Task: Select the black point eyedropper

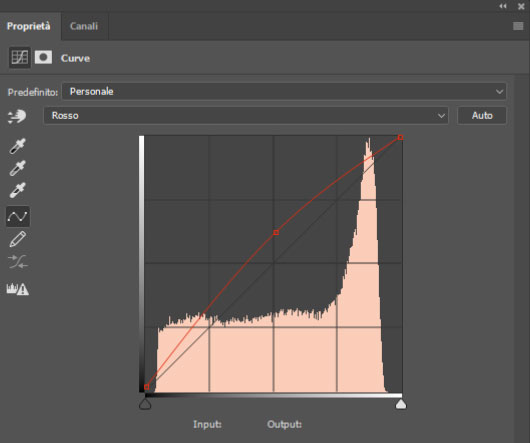Action: [x=17, y=146]
